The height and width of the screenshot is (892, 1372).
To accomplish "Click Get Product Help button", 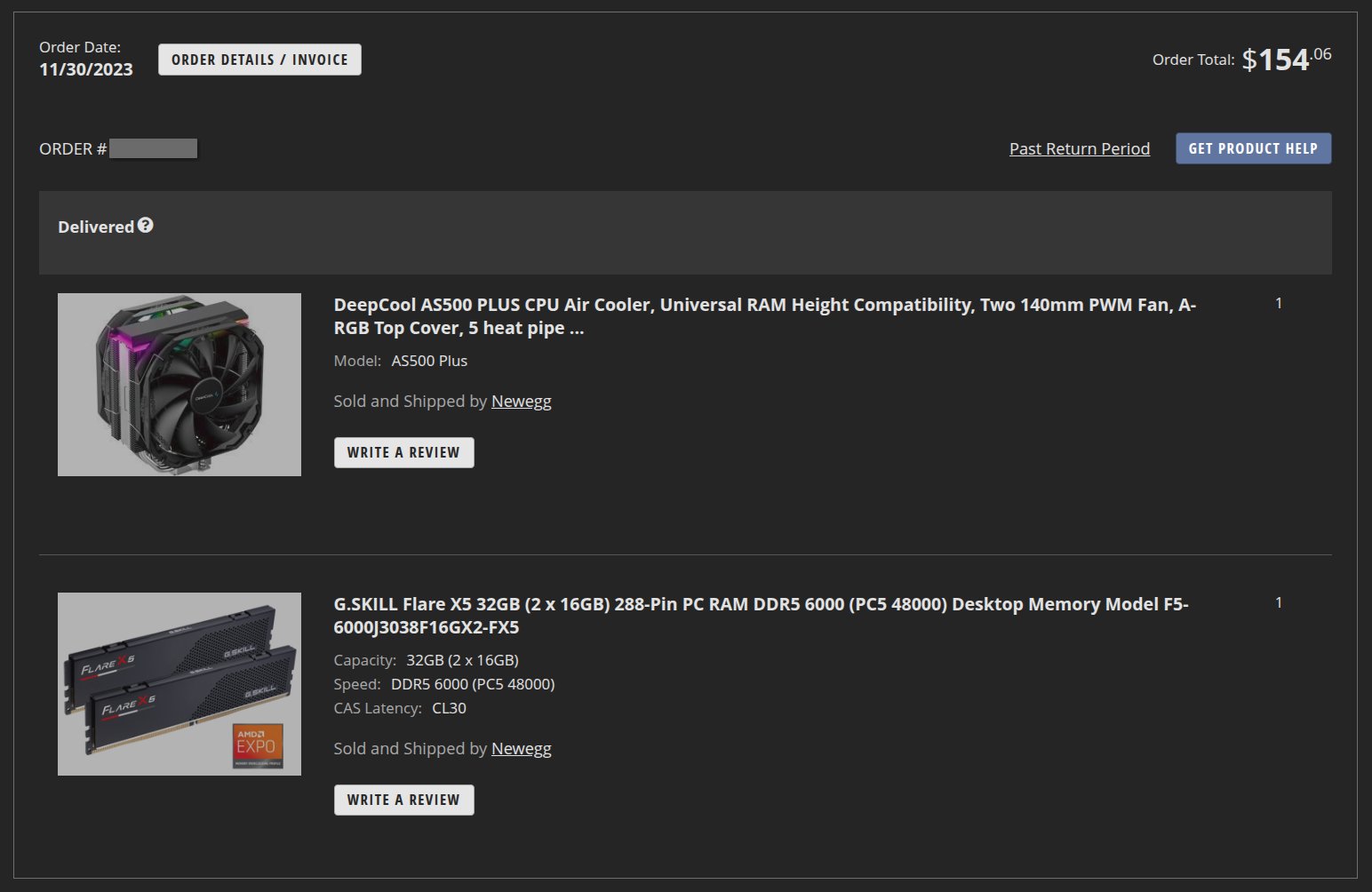I will (x=1253, y=148).
